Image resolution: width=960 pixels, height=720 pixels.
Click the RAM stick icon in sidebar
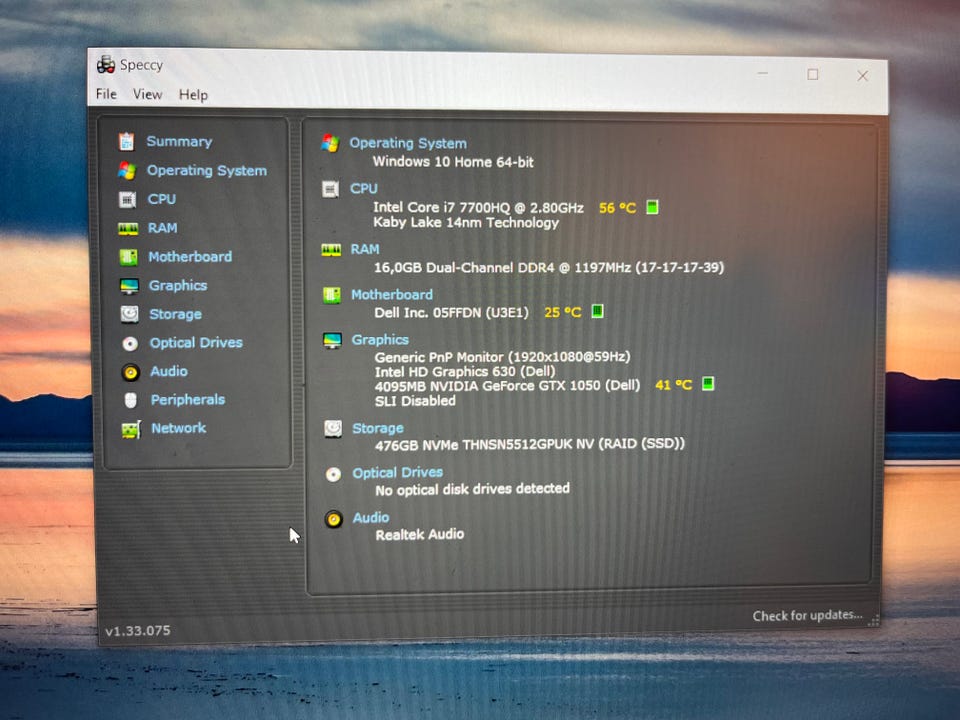128,228
